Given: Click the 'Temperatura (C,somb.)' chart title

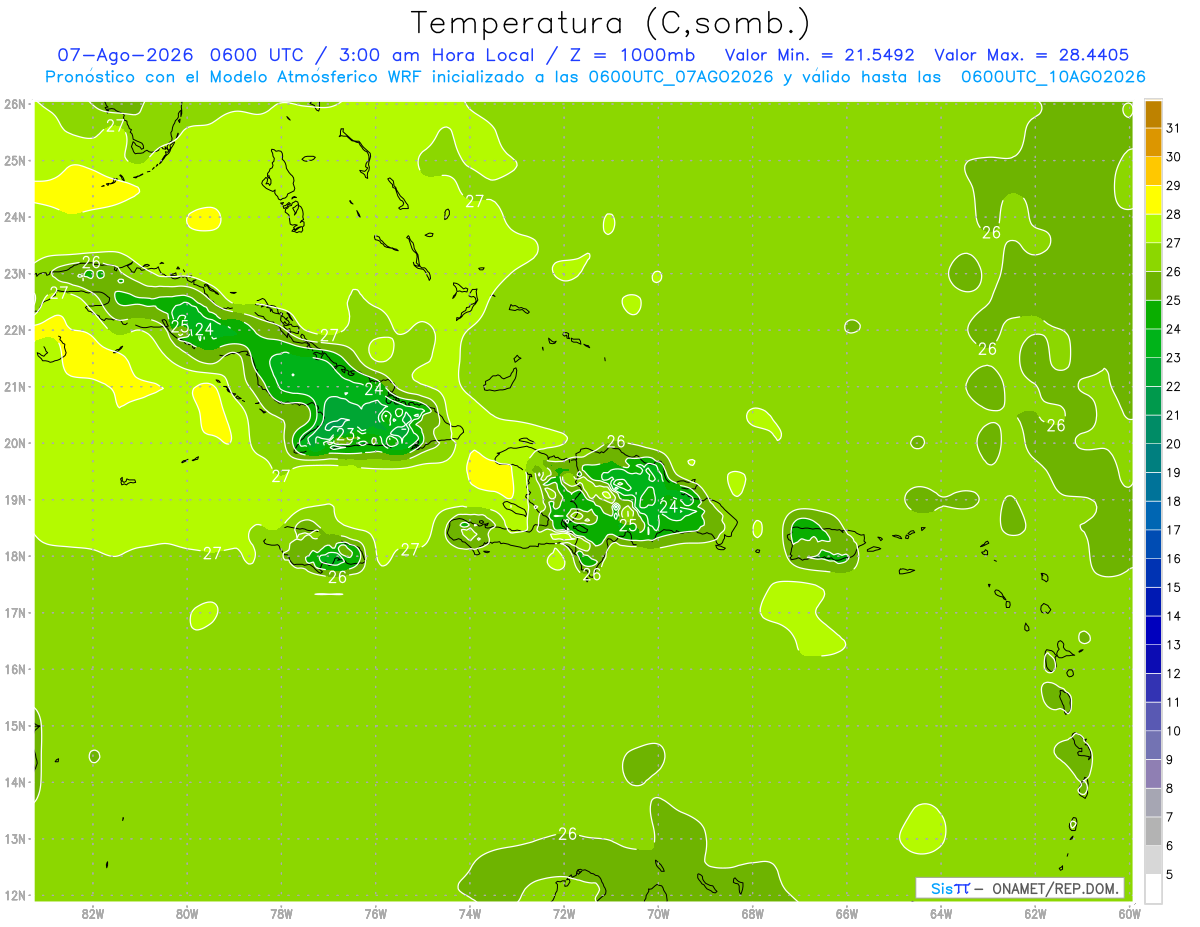Looking at the screenshot, I should [611, 23].
